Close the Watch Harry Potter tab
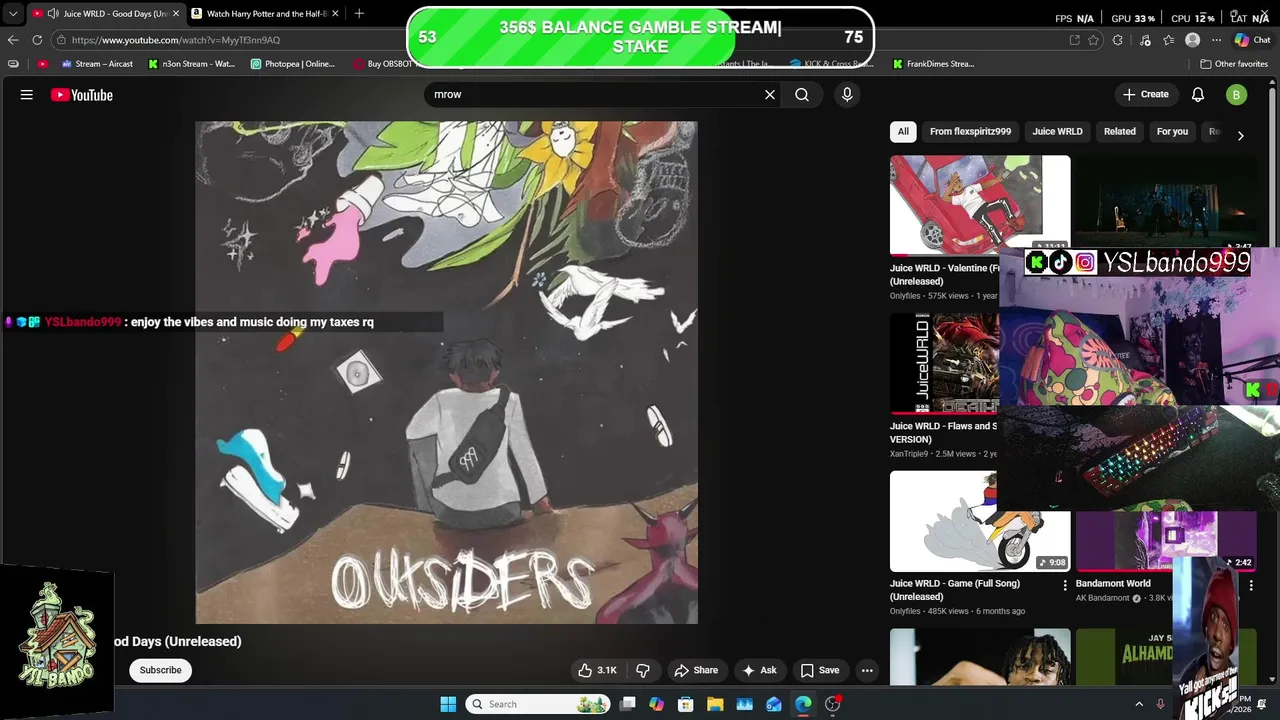Screen dimensions: 1280x720 pos(335,14)
